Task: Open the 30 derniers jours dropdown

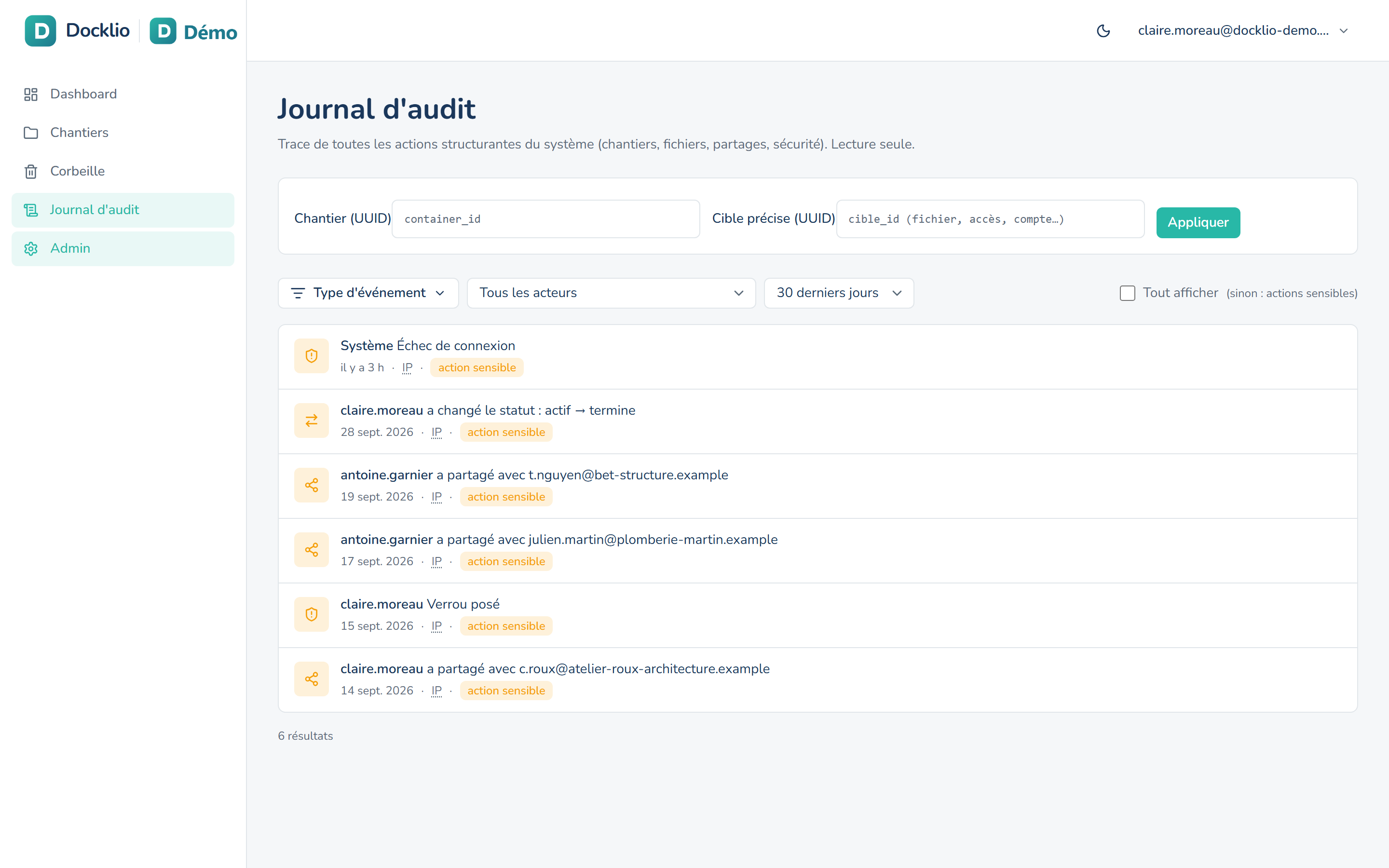Action: coord(839,293)
